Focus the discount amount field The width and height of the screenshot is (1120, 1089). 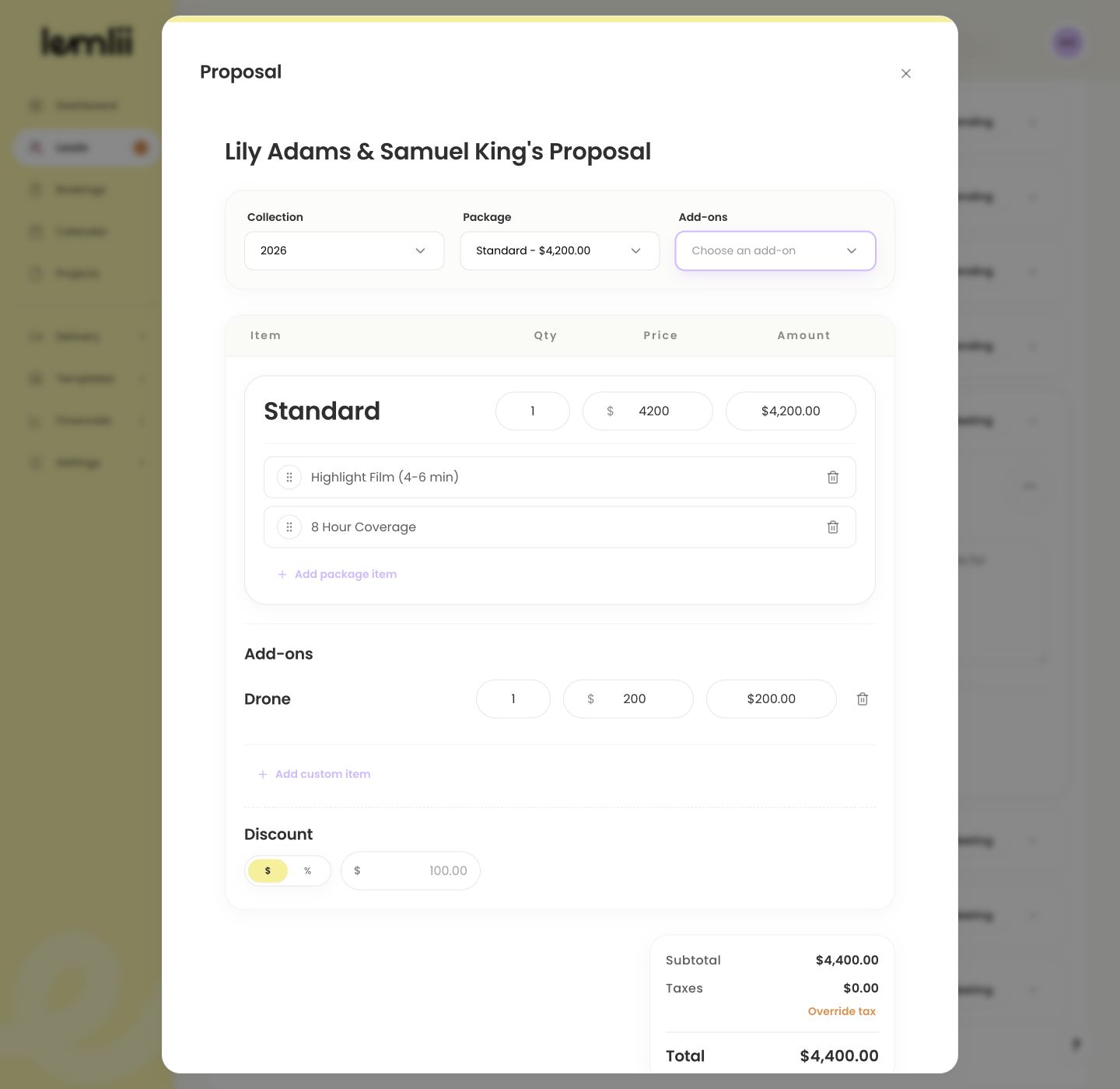[x=411, y=870]
